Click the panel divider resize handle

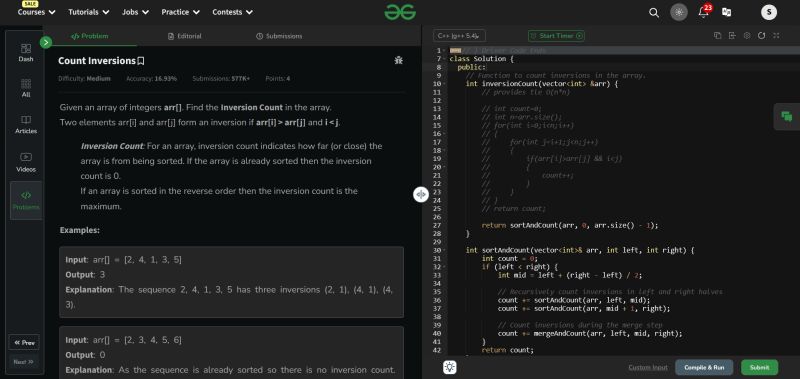click(x=421, y=194)
